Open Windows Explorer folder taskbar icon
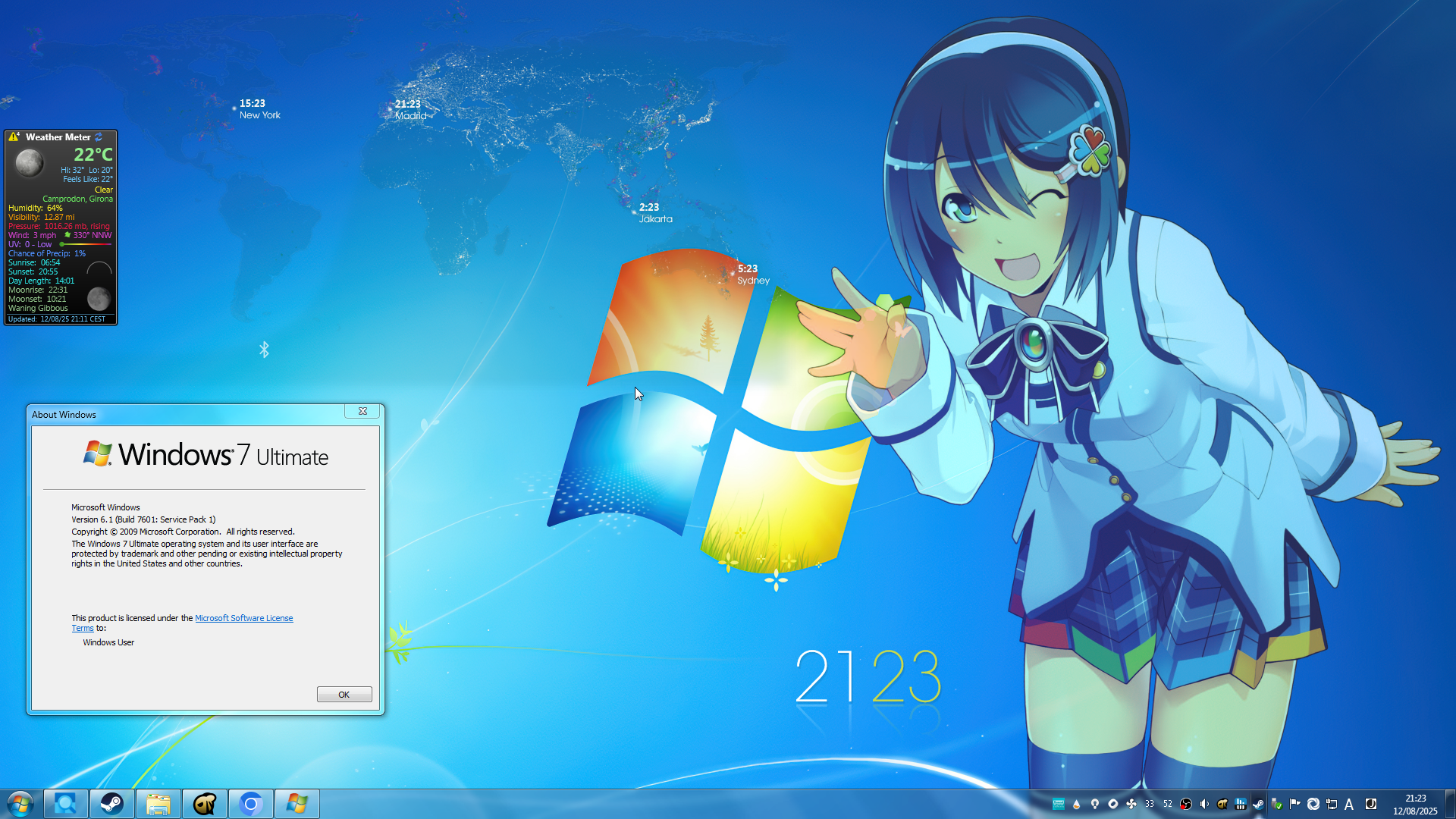Viewport: 1456px width, 819px height. (158, 804)
